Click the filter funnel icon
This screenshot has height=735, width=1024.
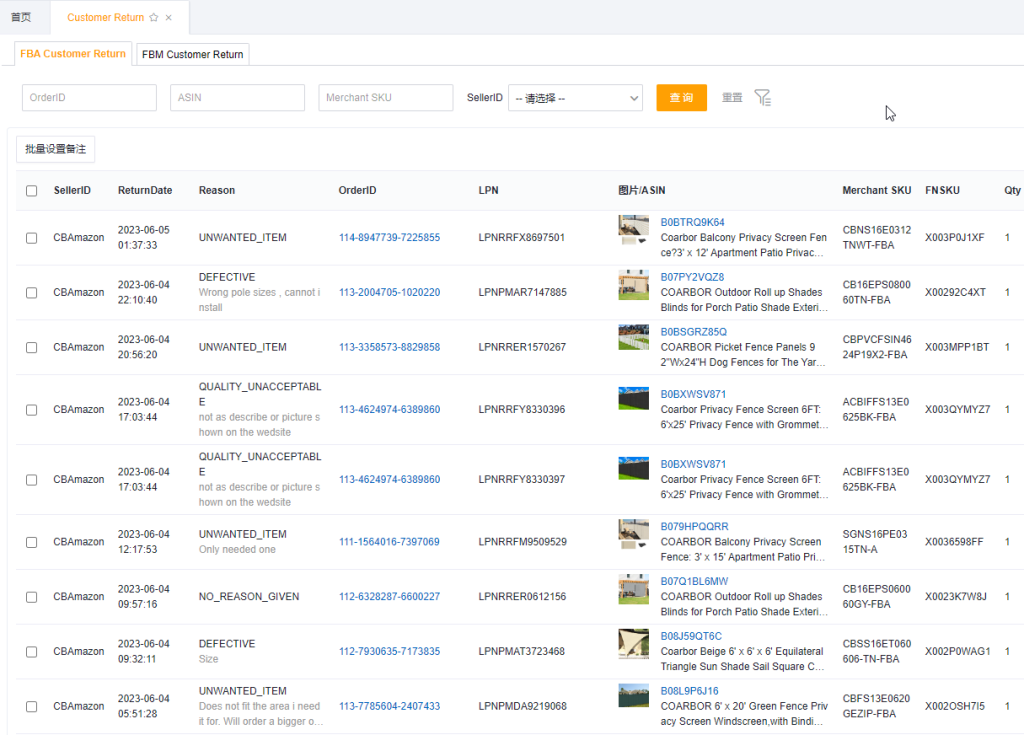click(x=762, y=97)
